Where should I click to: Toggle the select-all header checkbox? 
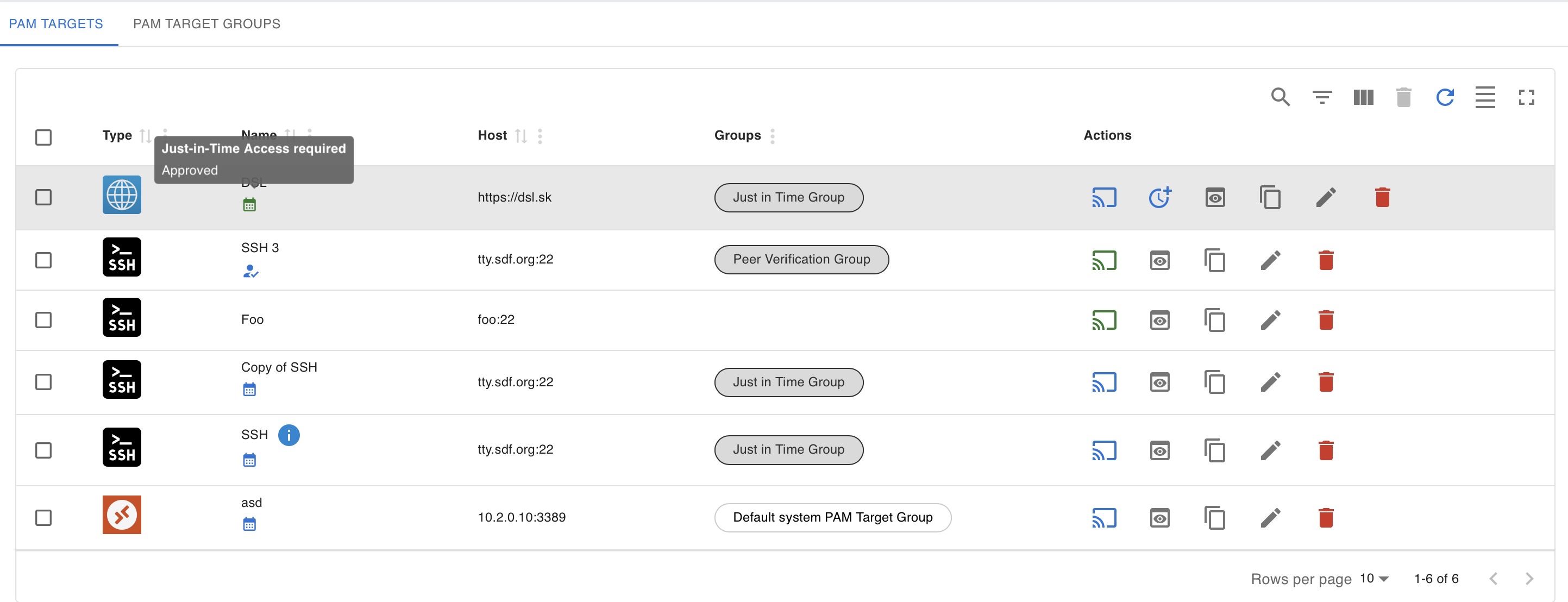pyautogui.click(x=43, y=137)
